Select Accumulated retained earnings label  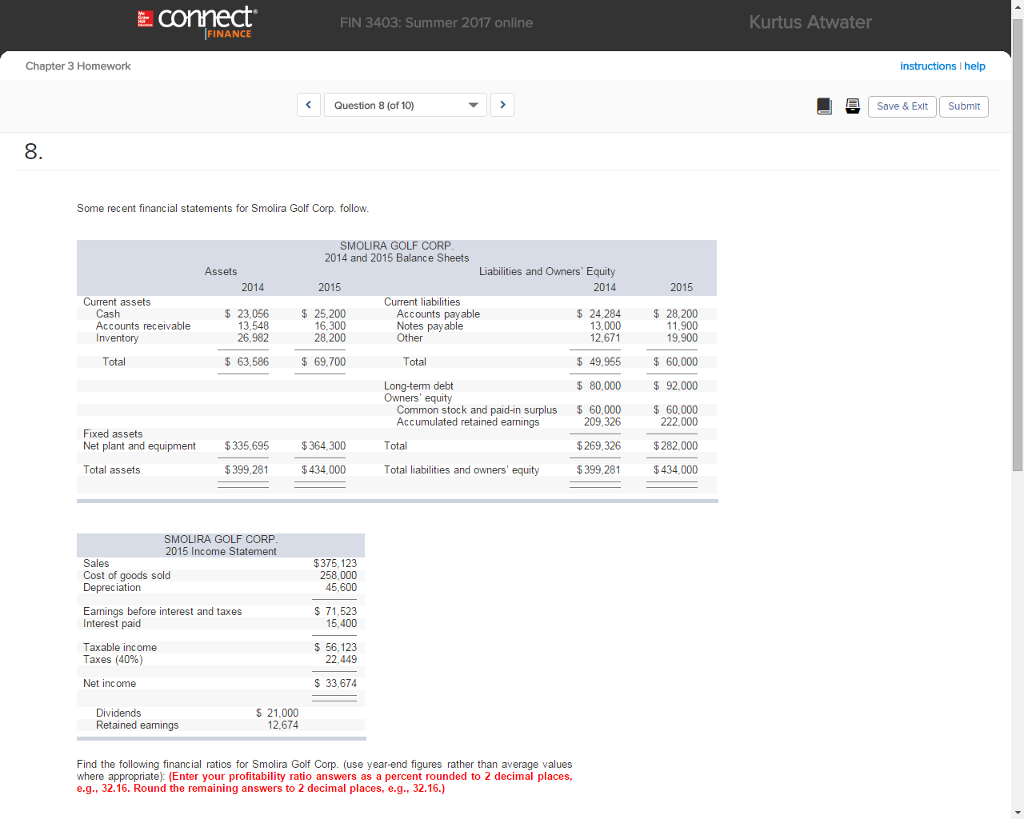point(468,422)
